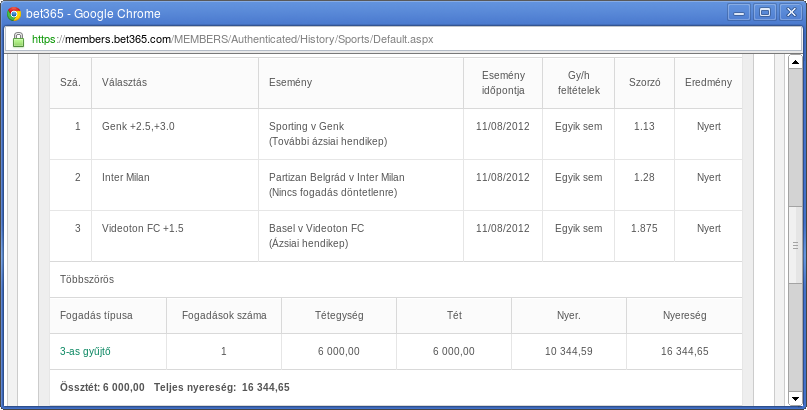Click the 16 344,65 Nyereség table cell
The image size is (807, 410).
point(685,351)
